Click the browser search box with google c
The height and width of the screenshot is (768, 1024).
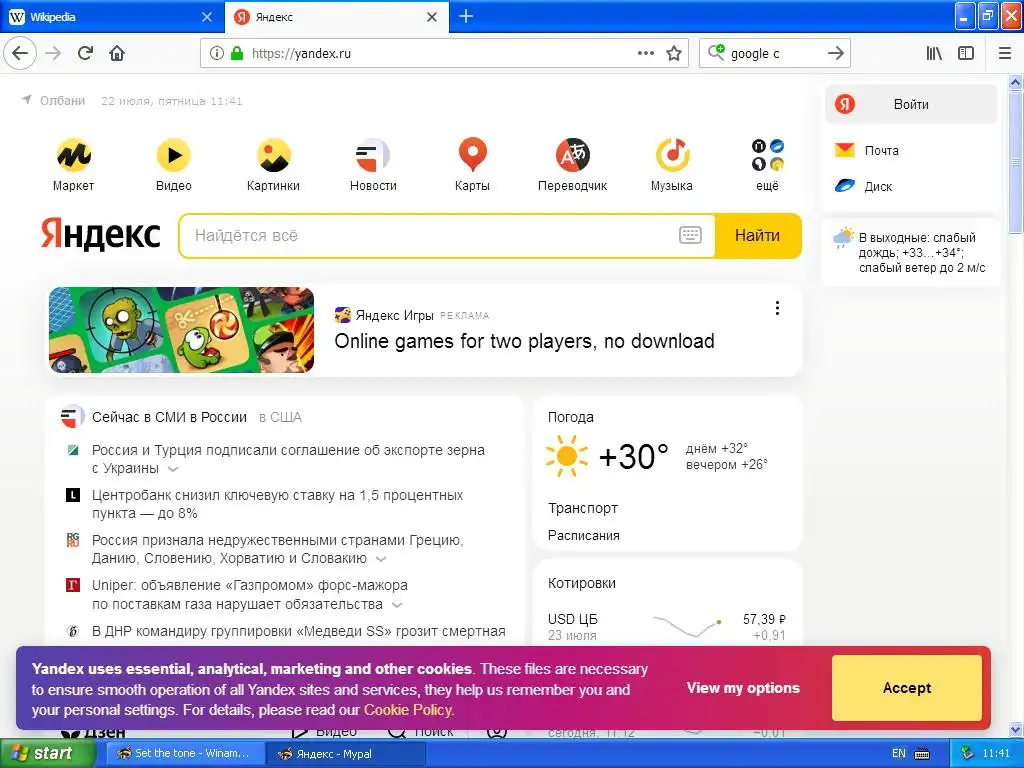[774, 54]
